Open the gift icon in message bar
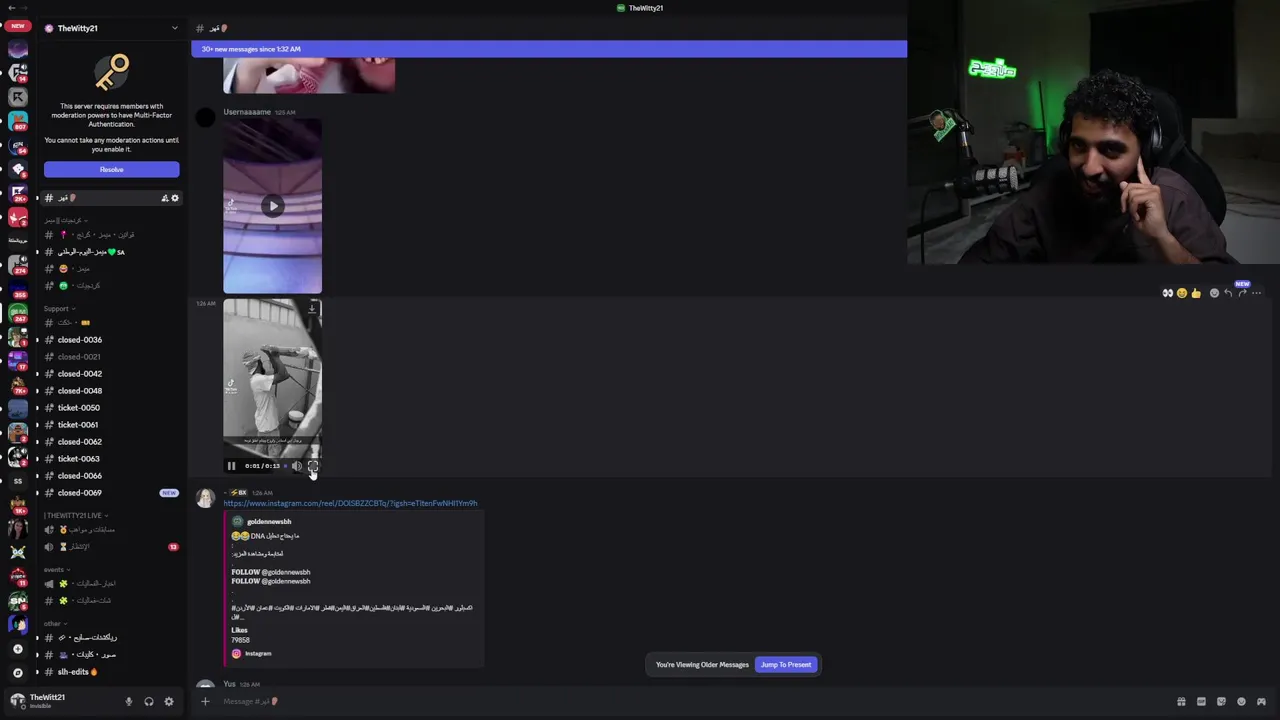Image resolution: width=1280 pixels, height=720 pixels. pyautogui.click(x=1181, y=702)
